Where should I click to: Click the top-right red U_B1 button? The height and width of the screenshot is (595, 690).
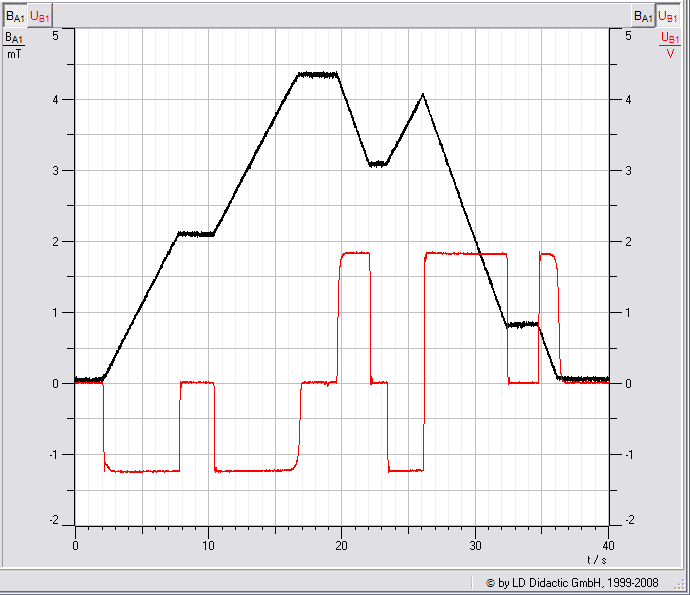tap(669, 16)
